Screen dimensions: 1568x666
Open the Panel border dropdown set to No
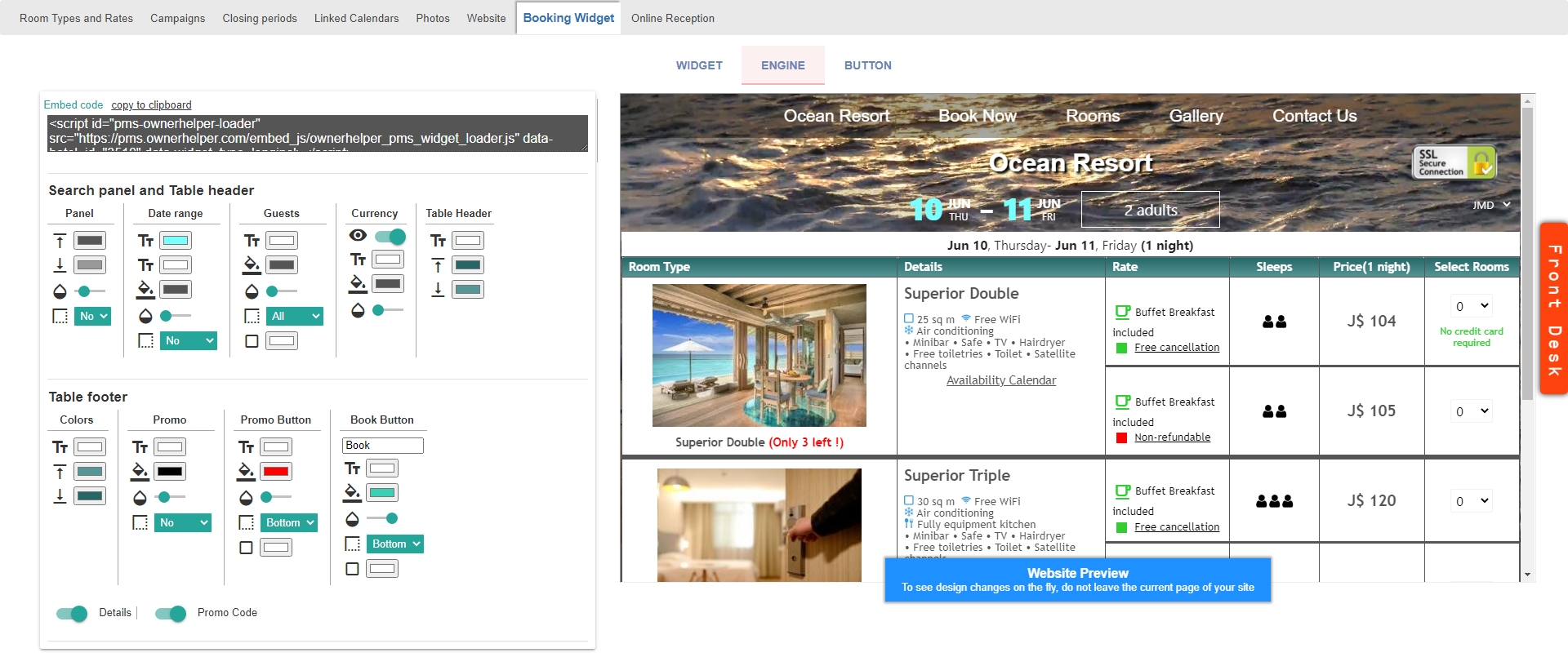point(92,316)
